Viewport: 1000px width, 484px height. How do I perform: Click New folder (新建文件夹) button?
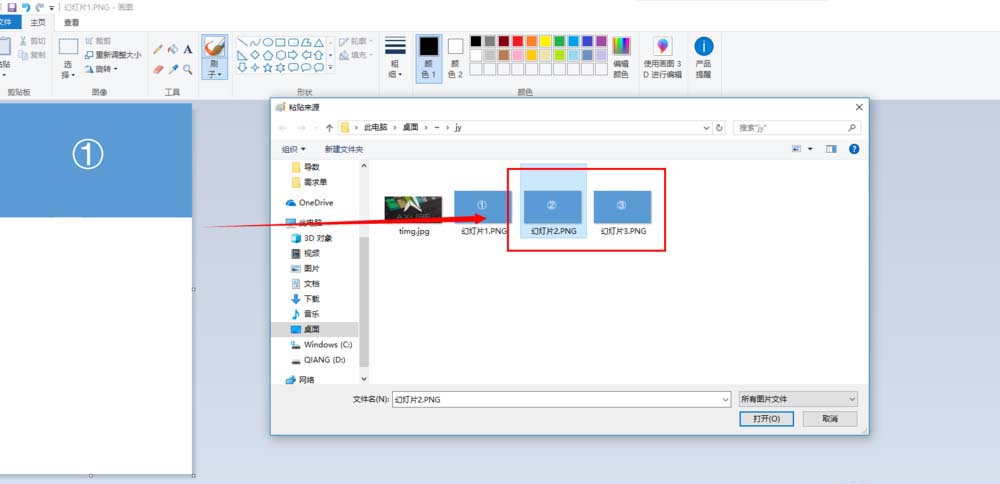(344, 149)
